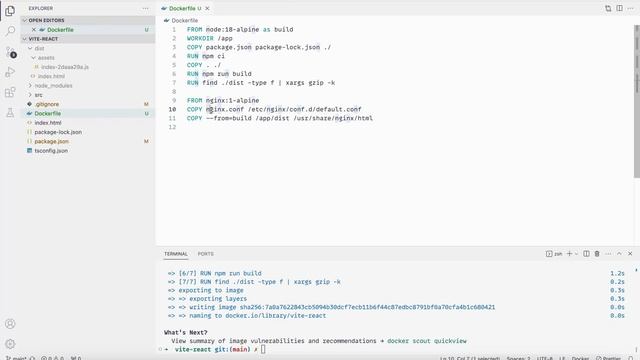This screenshot has height=360, width=640.
Task: Open editor more actions ellipsis
Action: coord(631,8)
